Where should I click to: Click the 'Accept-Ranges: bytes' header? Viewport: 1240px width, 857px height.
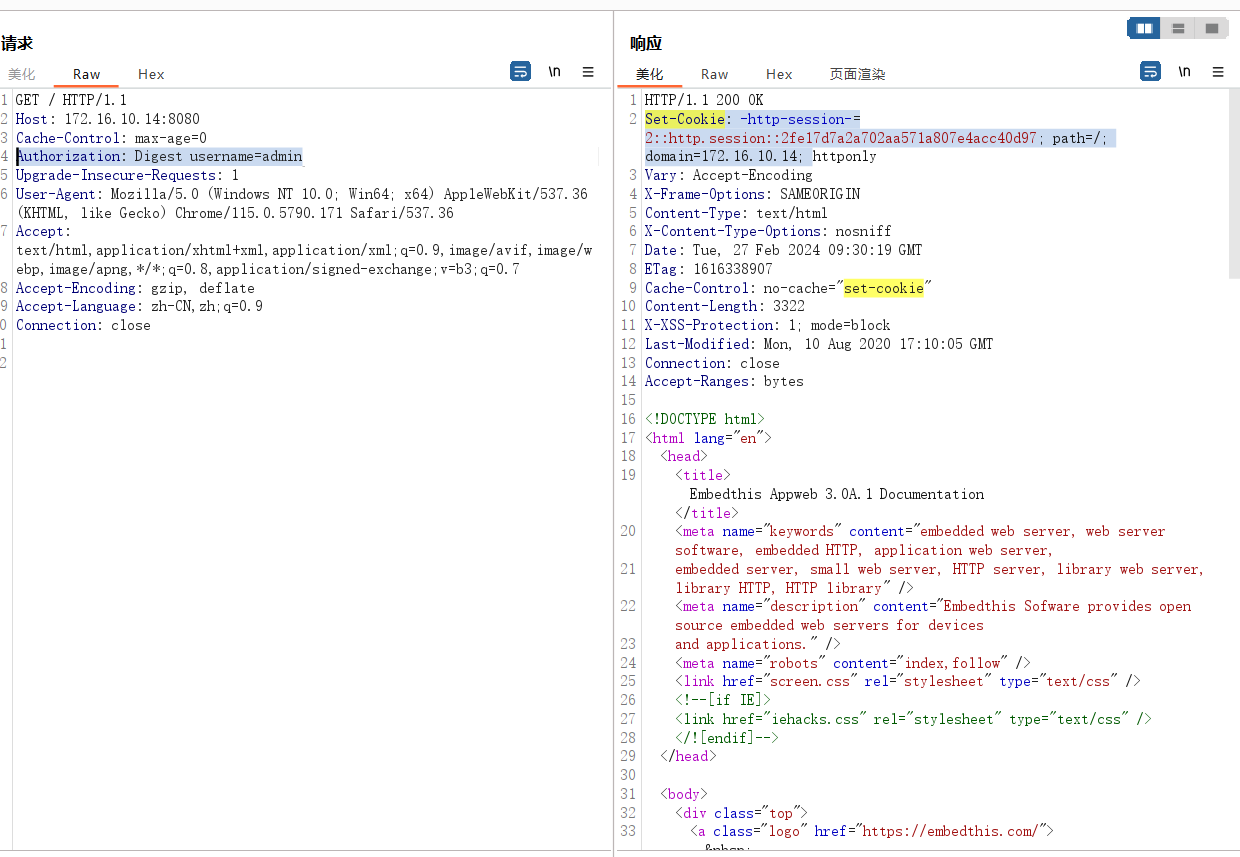(x=724, y=381)
